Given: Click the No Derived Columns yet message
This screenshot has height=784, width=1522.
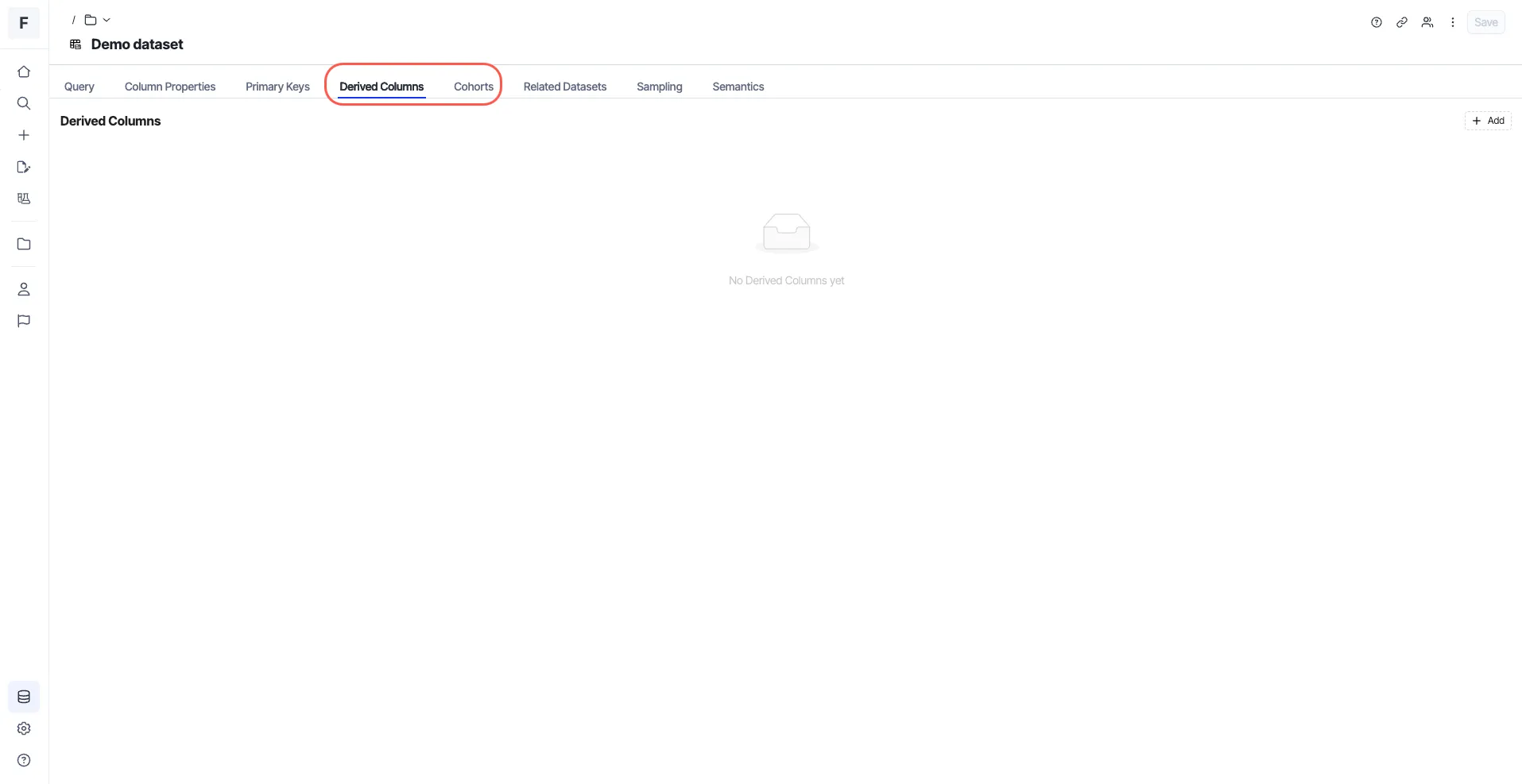Looking at the screenshot, I should coord(787,280).
